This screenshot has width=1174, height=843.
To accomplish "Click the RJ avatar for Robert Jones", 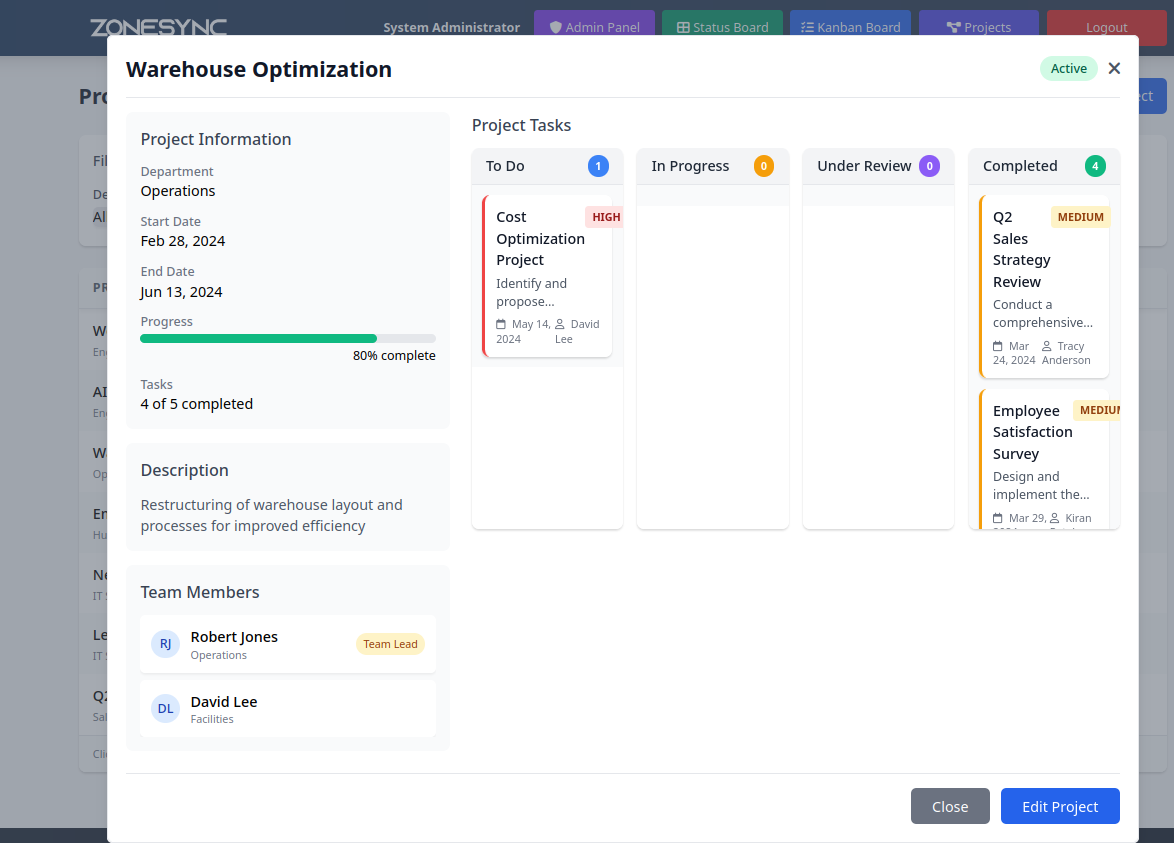I will [x=165, y=644].
